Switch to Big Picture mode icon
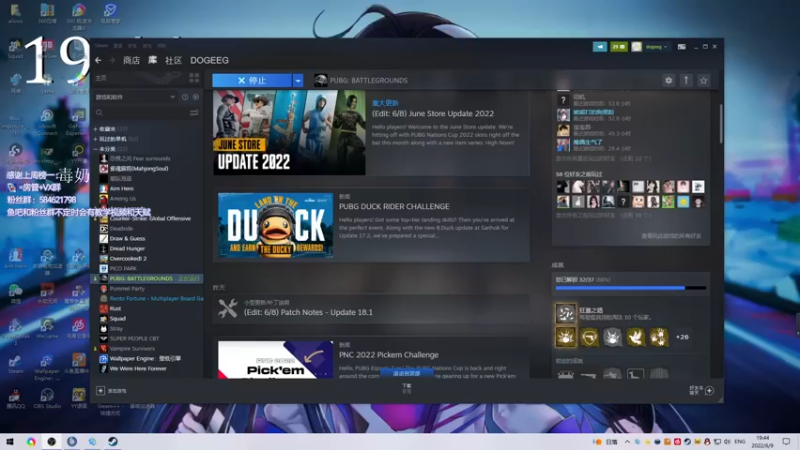Image resolution: width=800 pixels, height=450 pixels. [681, 46]
